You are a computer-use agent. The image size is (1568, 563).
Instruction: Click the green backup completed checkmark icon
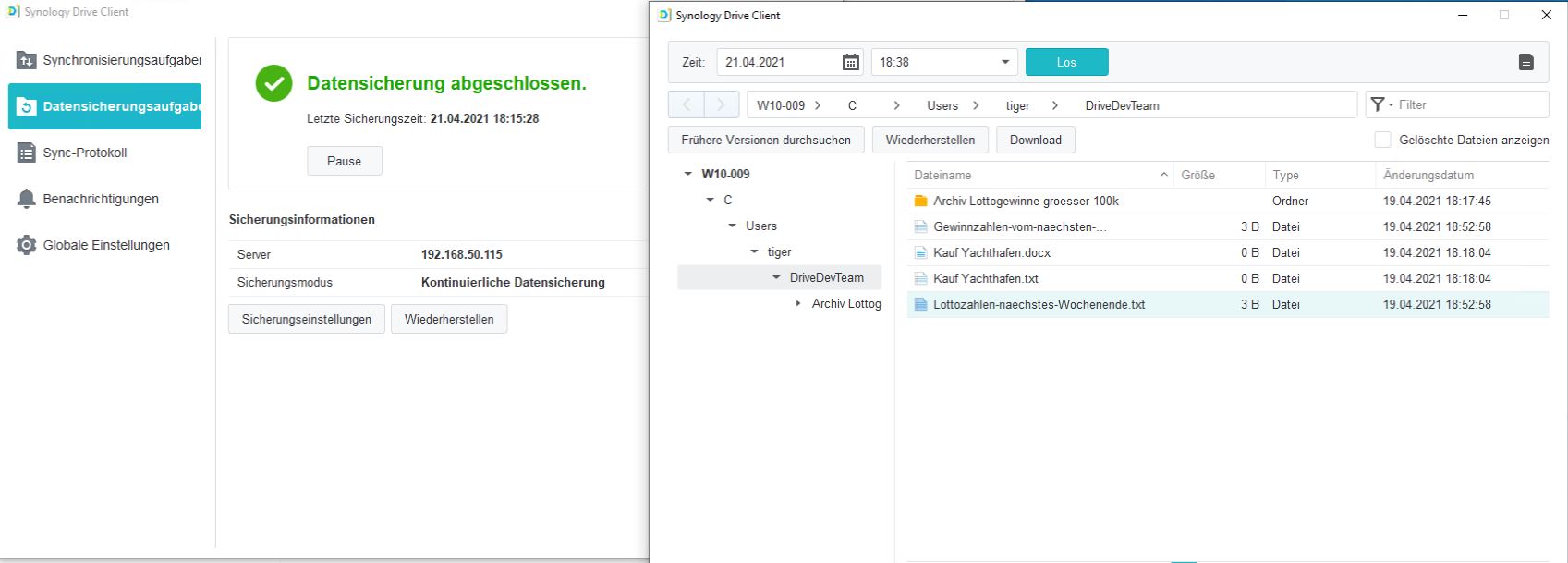(x=273, y=83)
